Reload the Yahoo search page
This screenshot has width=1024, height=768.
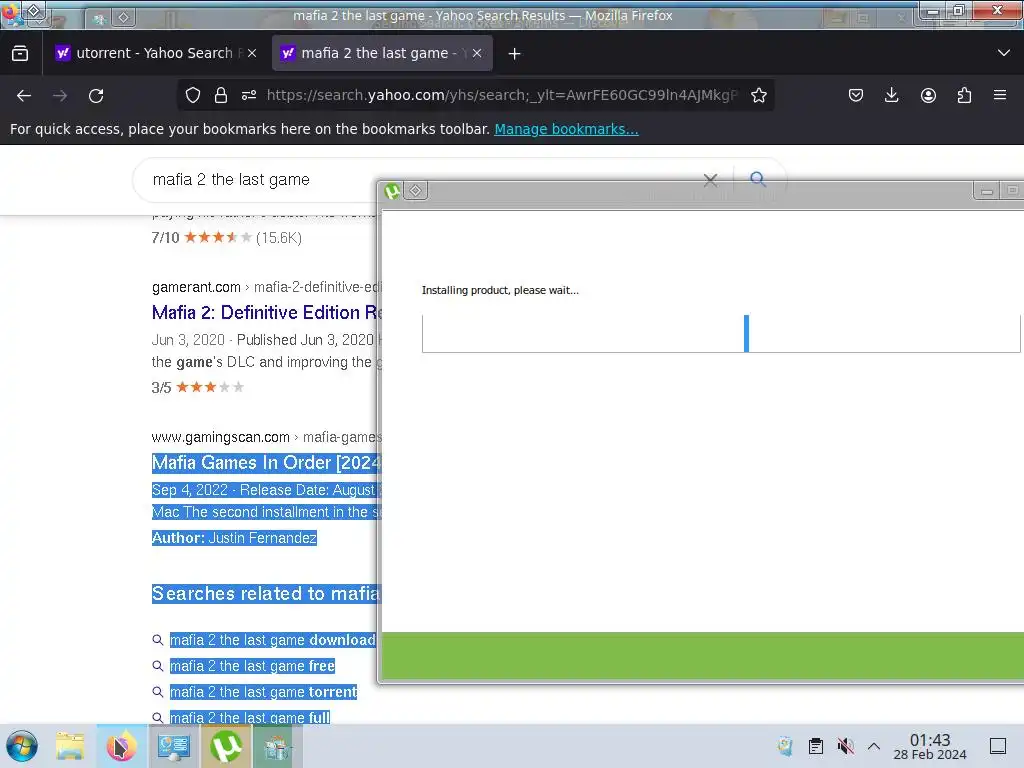click(x=96, y=96)
